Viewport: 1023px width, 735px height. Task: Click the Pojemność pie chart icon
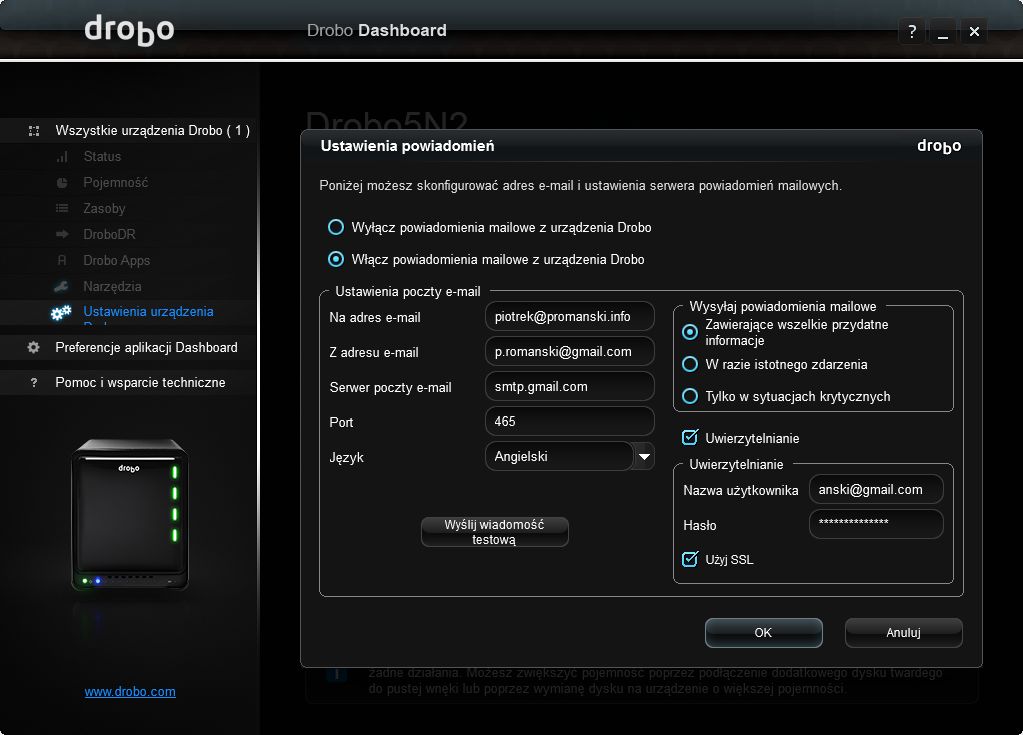coord(62,183)
